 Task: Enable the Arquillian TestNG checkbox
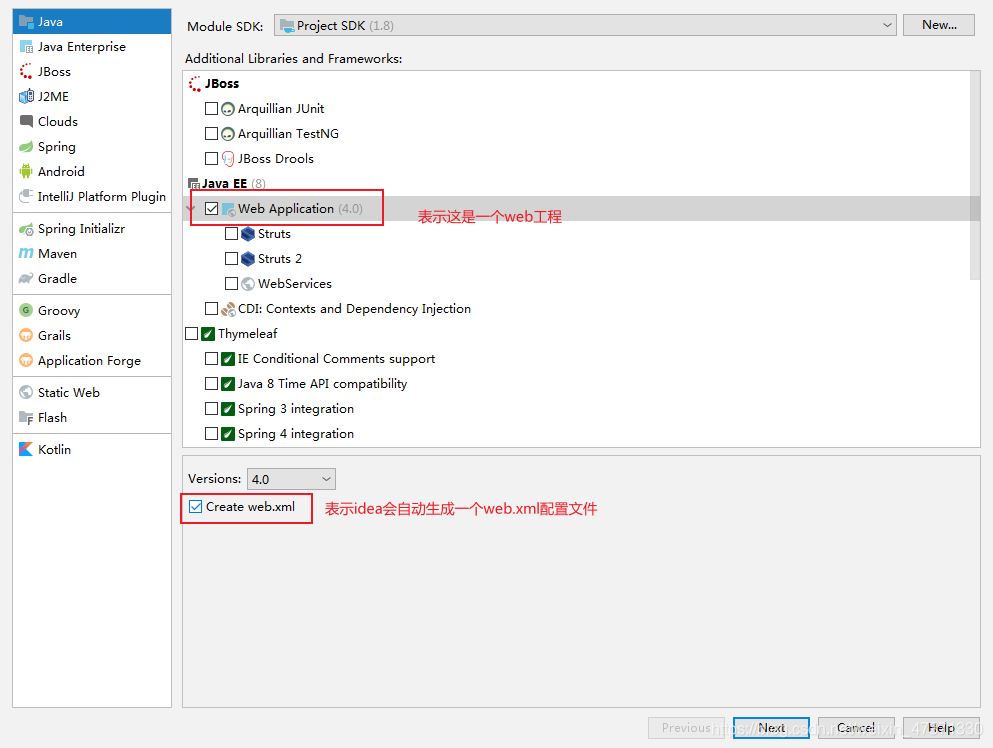212,134
